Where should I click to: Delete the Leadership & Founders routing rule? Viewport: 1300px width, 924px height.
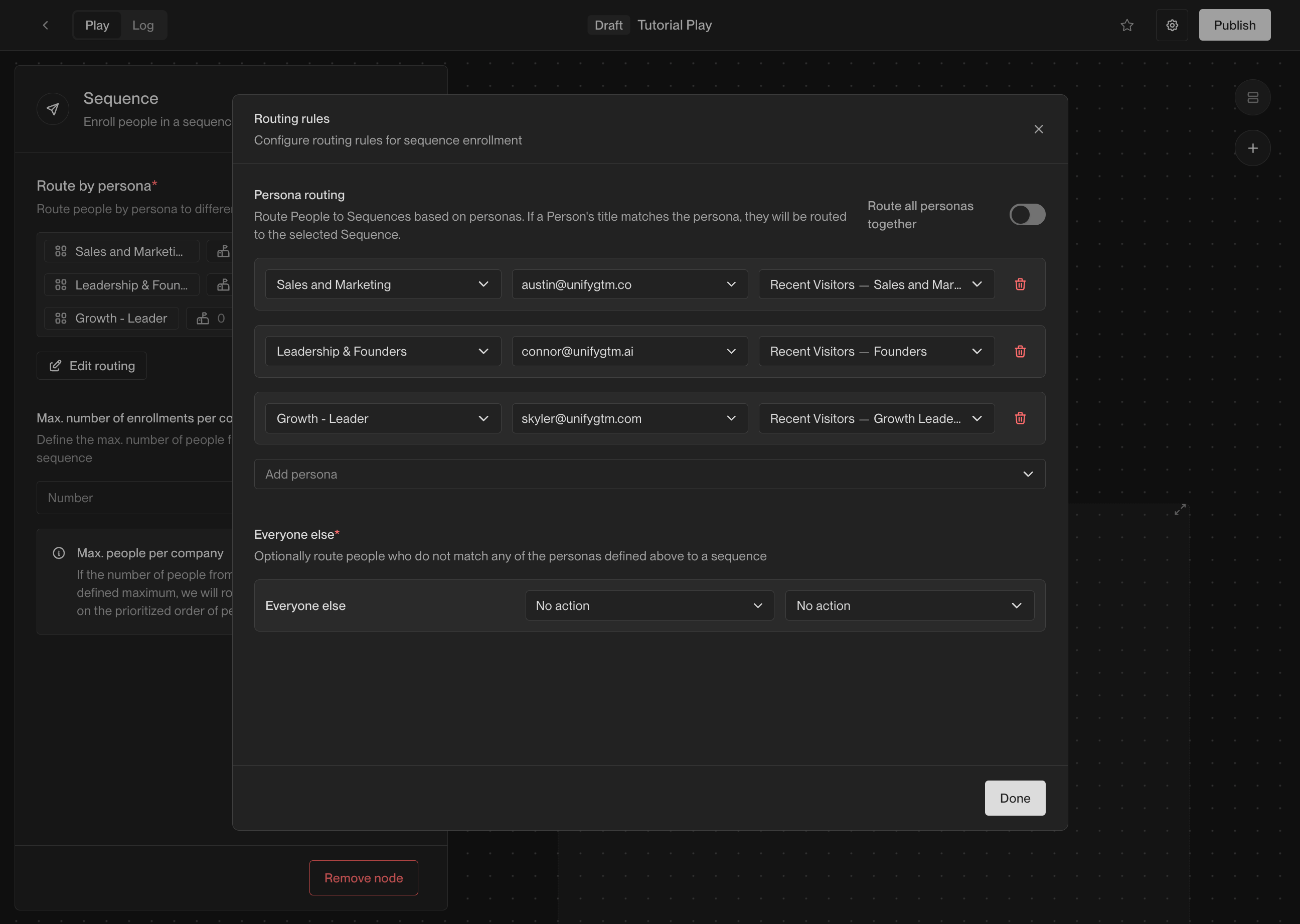coord(1020,352)
